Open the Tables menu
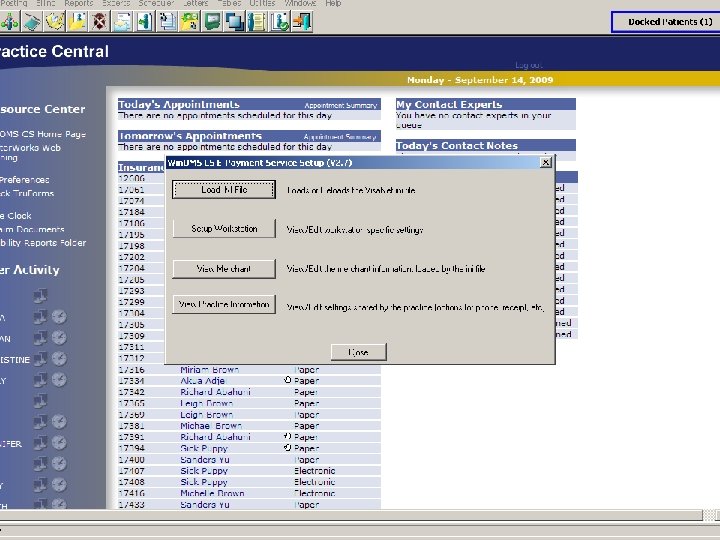720x540 pixels. (x=229, y=3)
